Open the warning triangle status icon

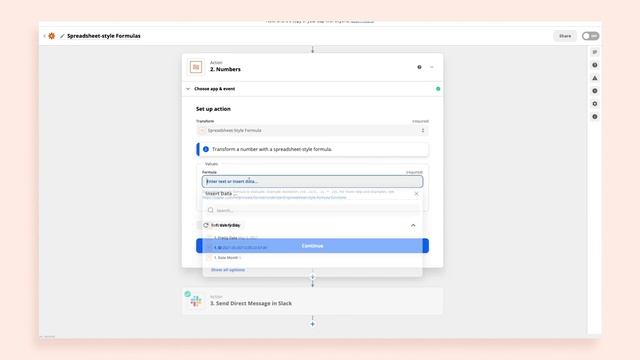(595, 78)
